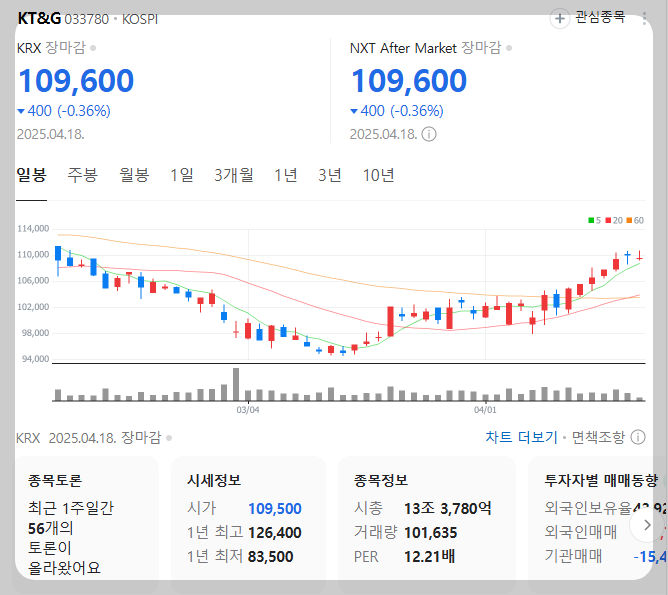
Task: Click the right arrow to scroll info cards
Action: (647, 525)
